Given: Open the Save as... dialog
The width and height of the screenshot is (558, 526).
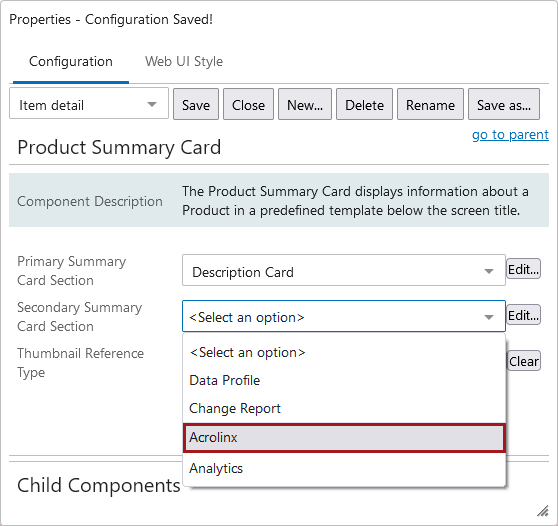Looking at the screenshot, I should [x=504, y=105].
